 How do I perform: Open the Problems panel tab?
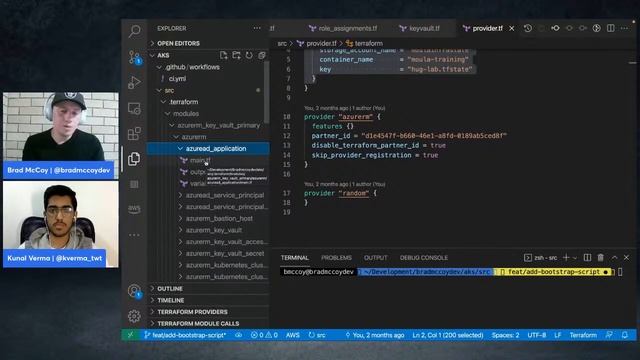click(336, 258)
